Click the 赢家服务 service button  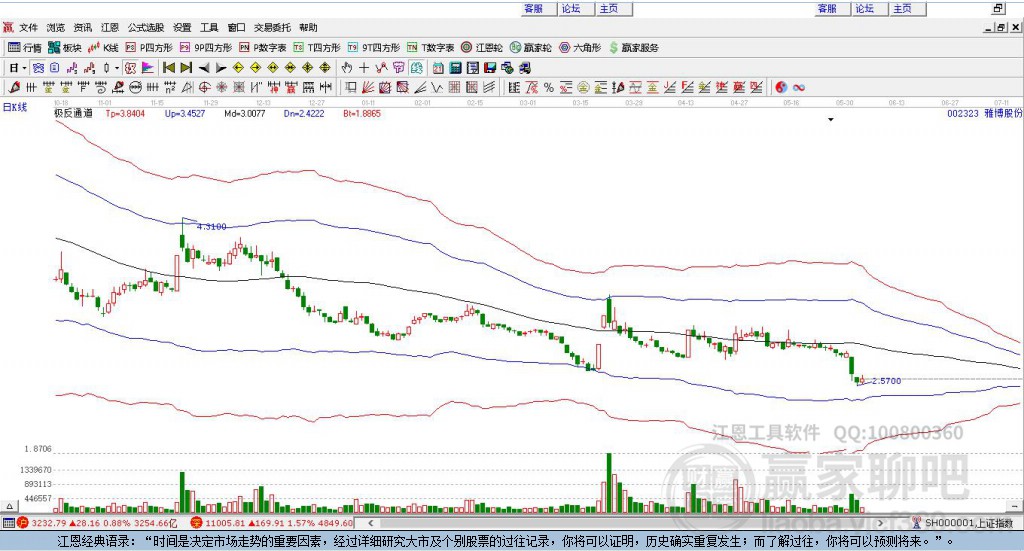coord(634,47)
